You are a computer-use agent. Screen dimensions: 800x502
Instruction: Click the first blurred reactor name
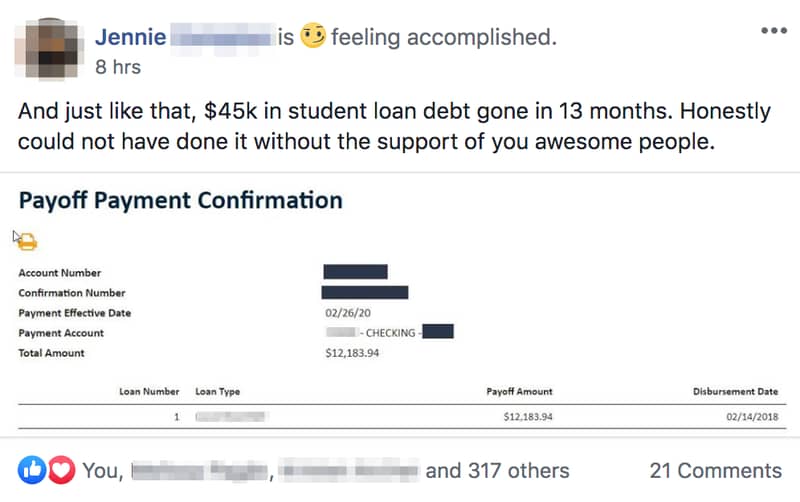pos(201,470)
